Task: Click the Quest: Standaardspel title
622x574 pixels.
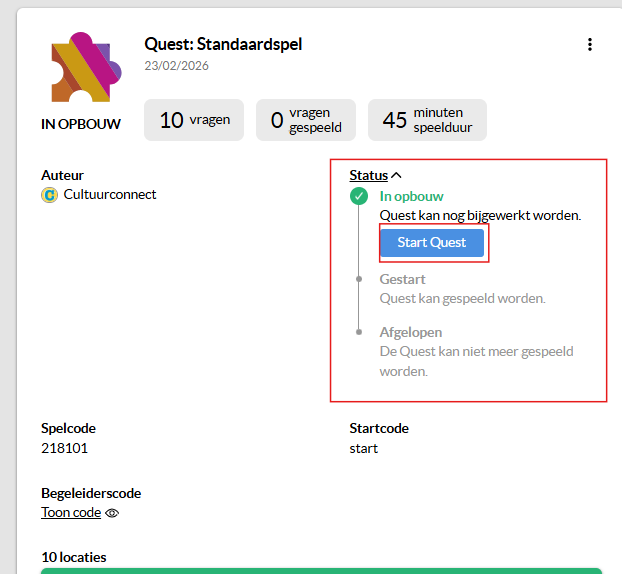Action: 223,44
